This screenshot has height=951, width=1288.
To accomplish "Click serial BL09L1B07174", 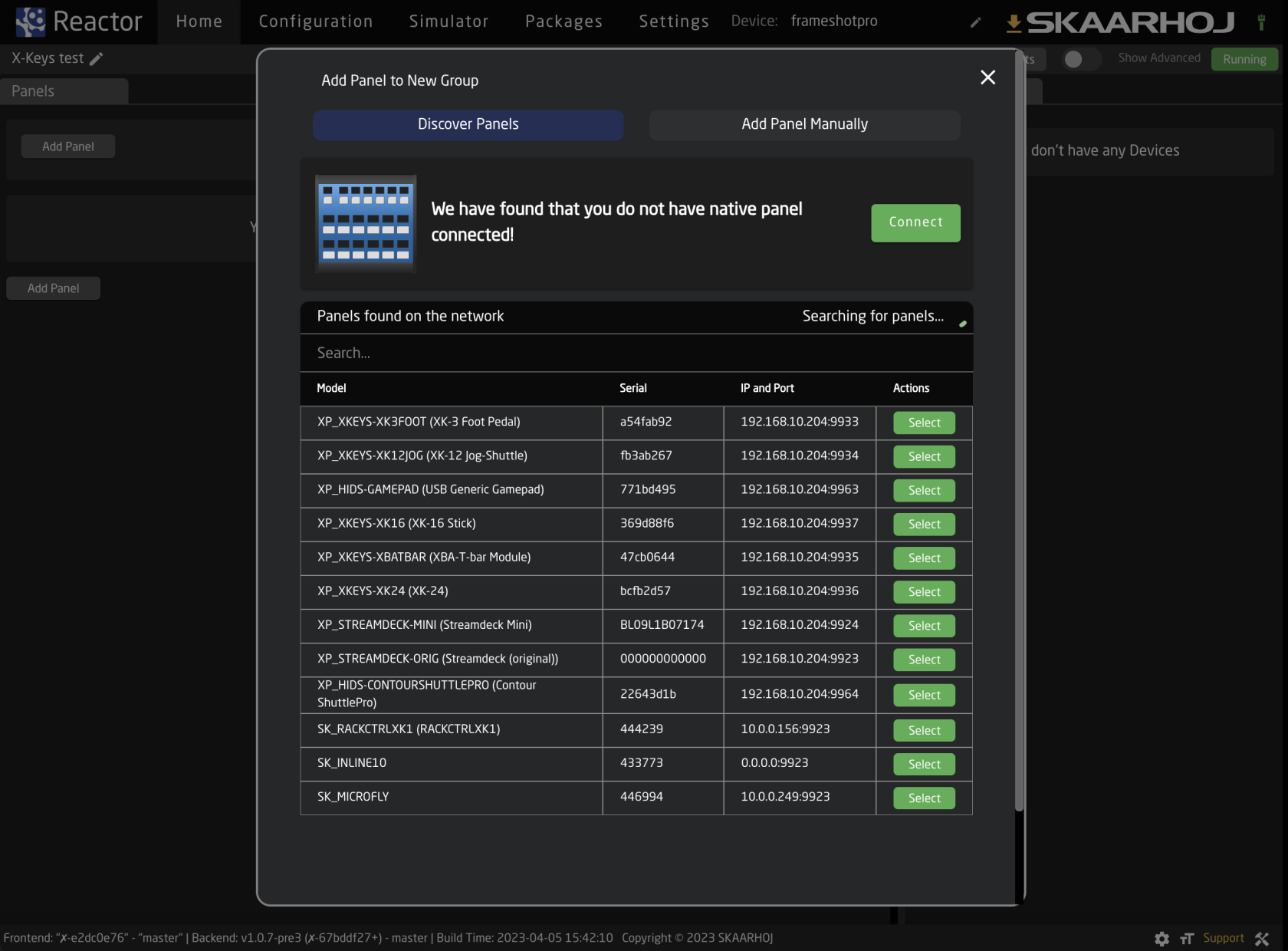I will click(662, 624).
